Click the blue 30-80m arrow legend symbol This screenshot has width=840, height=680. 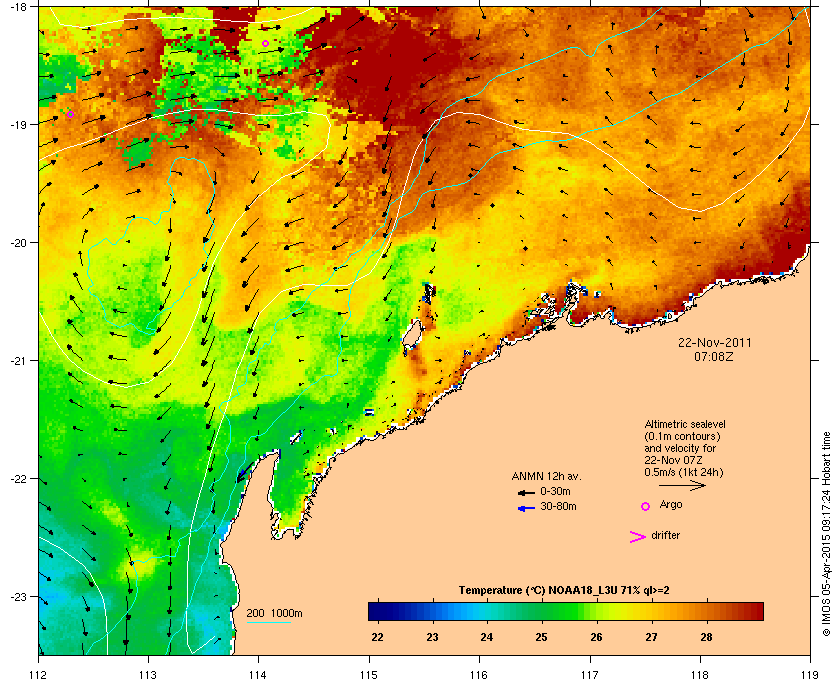click(527, 508)
